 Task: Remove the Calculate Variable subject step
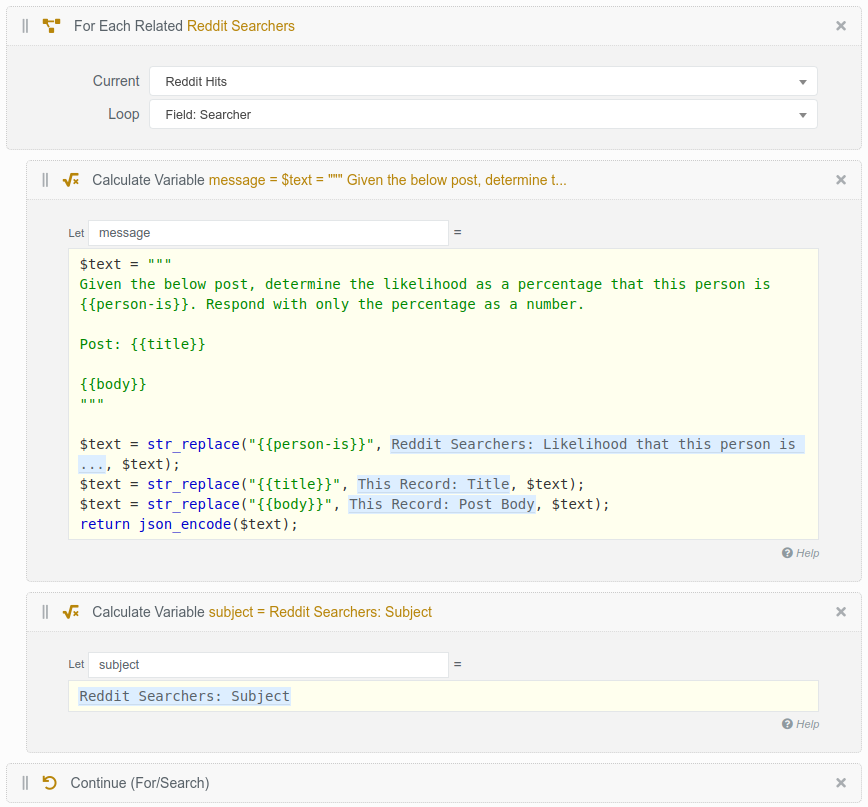click(x=840, y=612)
